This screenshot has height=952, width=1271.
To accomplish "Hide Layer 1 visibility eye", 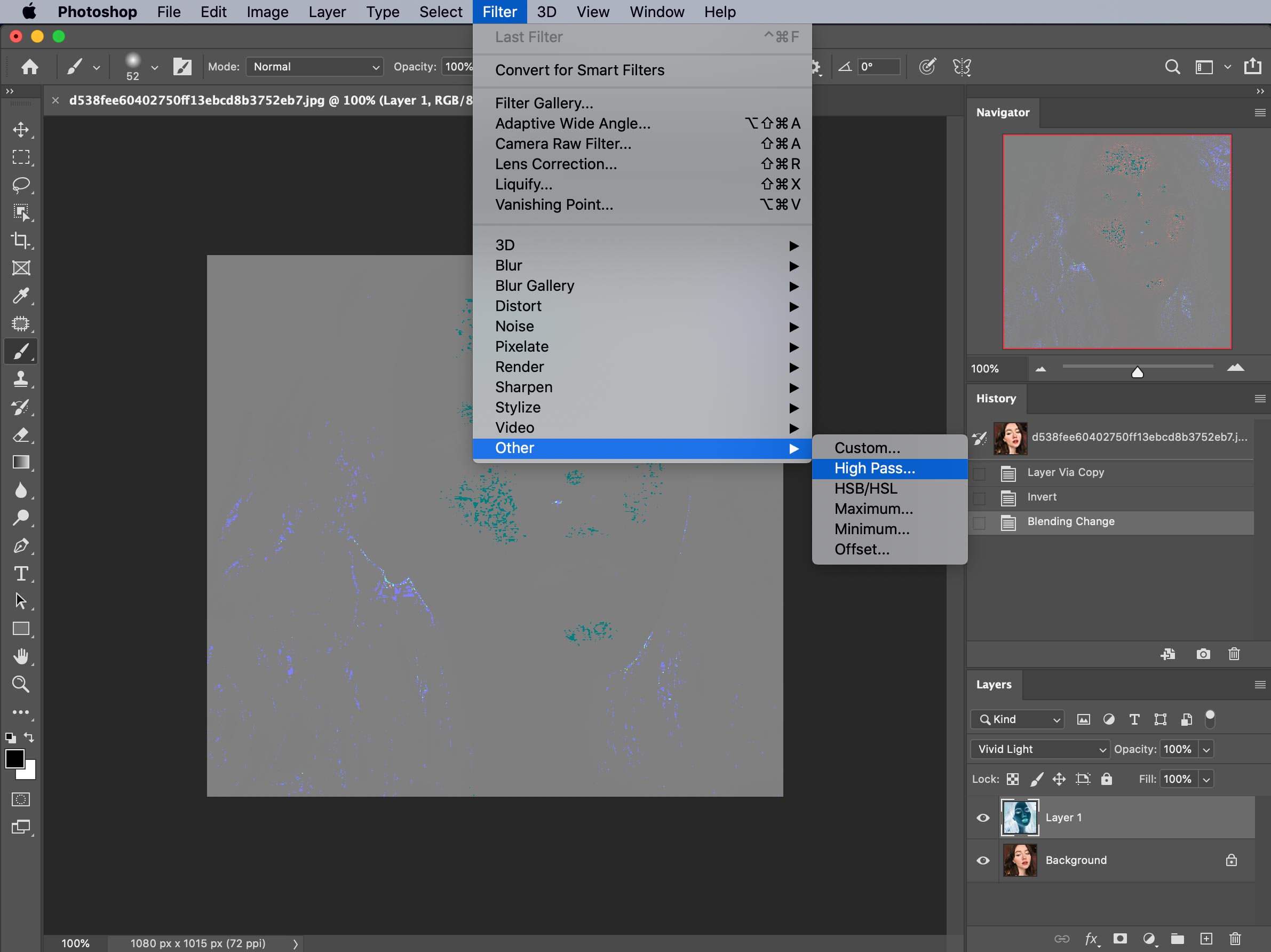I will coord(983,818).
